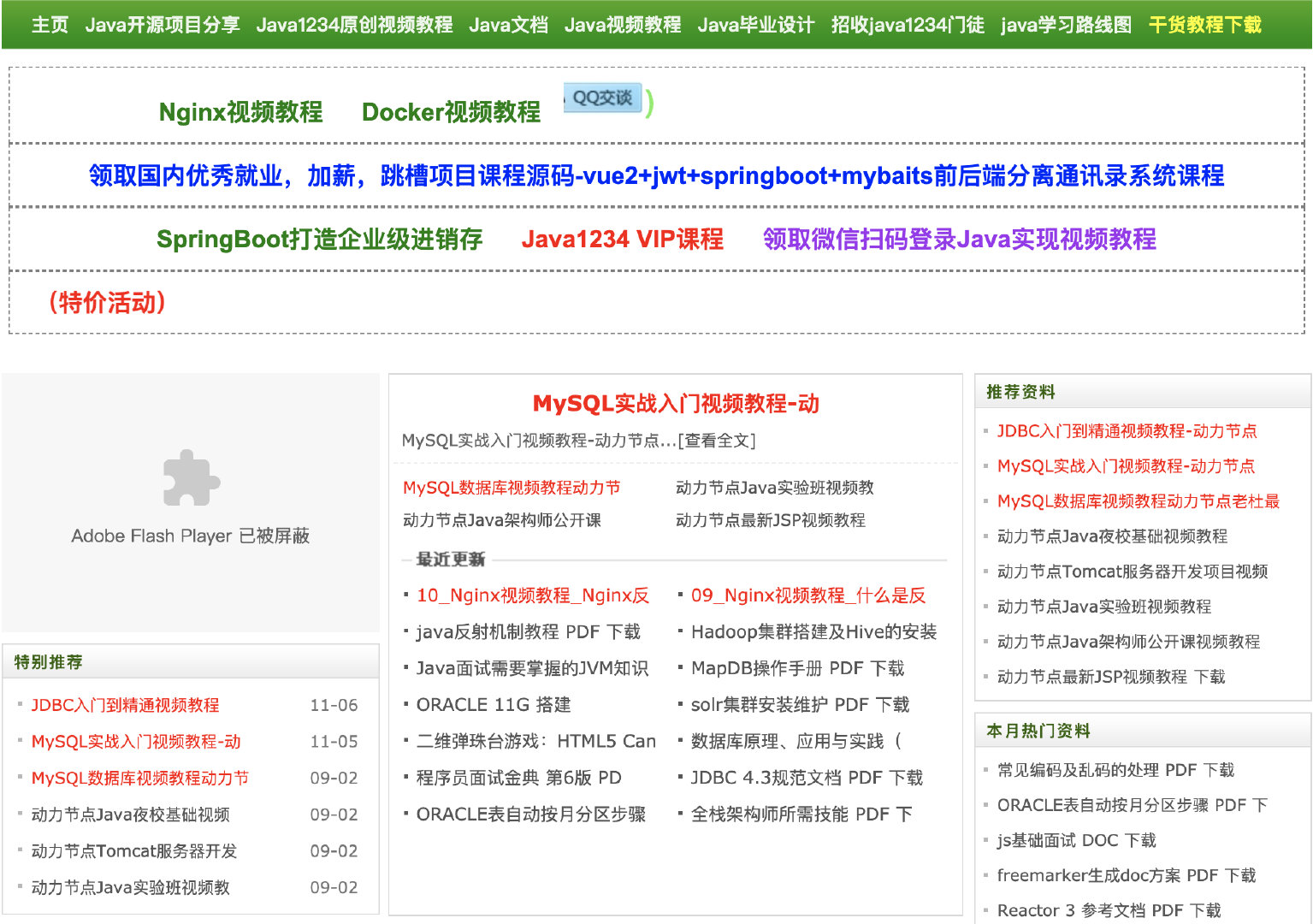This screenshot has height=924, width=1313.
Task: Open freemarker生成doc方案 PDF 下载 link
Action: coord(1127,875)
